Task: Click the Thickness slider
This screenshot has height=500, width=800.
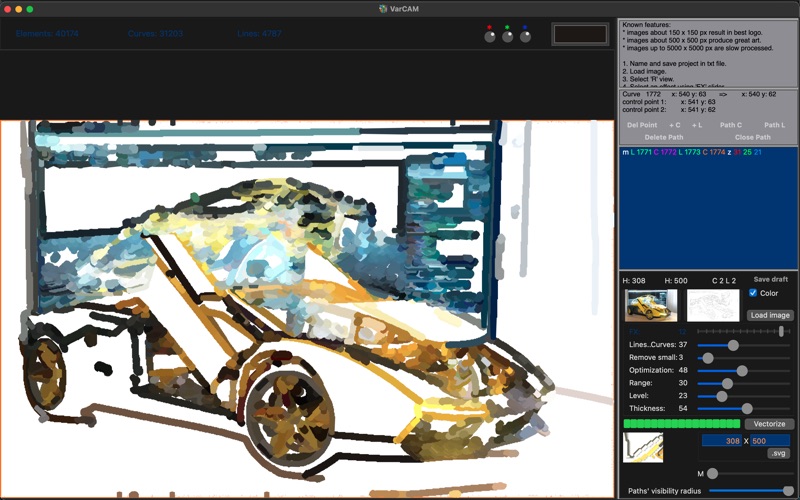Action: pyautogui.click(x=743, y=409)
